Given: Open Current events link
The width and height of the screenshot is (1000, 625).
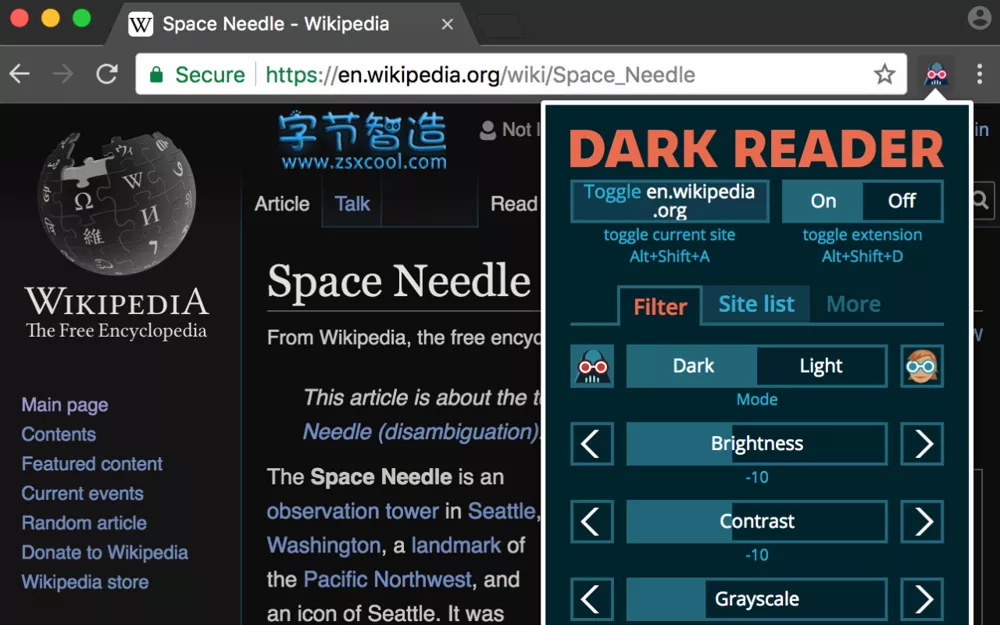Looking at the screenshot, I should click(82, 493).
